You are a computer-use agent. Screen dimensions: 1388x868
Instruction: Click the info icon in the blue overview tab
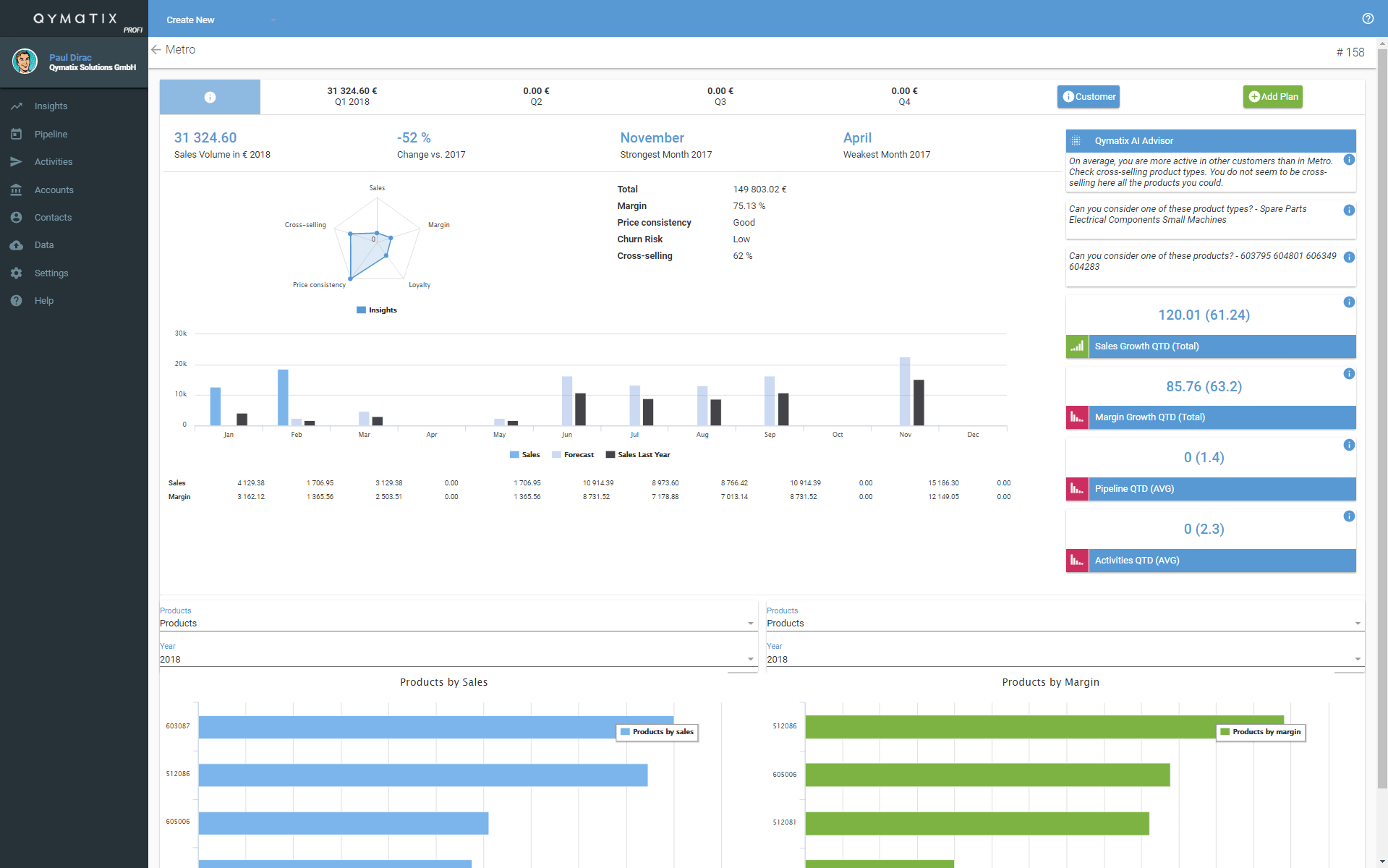pos(210,97)
